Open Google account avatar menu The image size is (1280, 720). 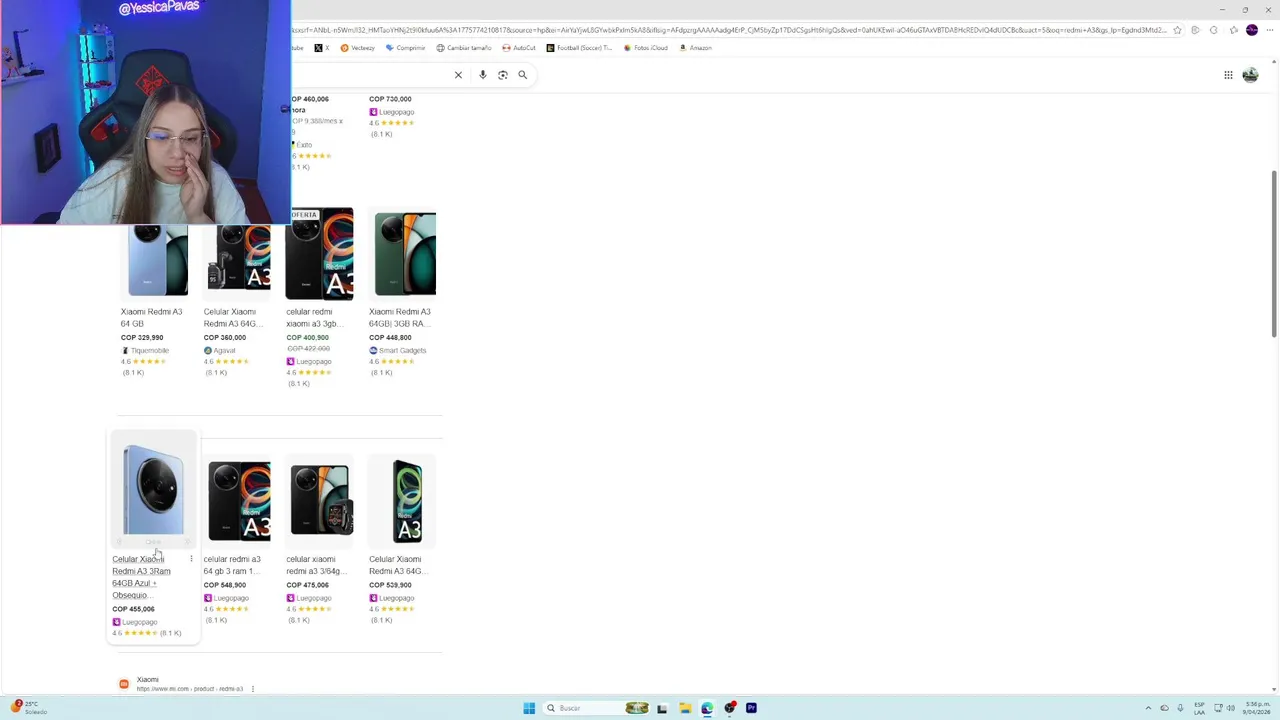click(1250, 75)
